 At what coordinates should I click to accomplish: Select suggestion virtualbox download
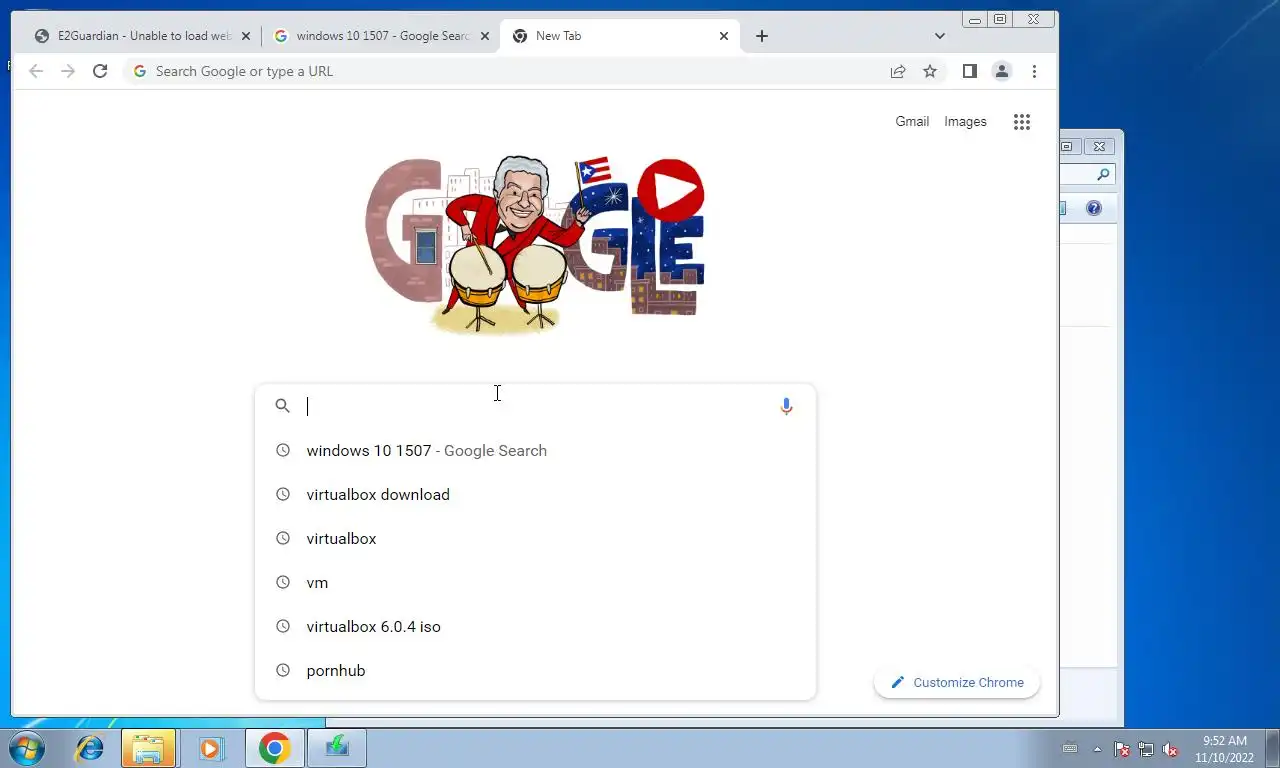tap(535, 494)
